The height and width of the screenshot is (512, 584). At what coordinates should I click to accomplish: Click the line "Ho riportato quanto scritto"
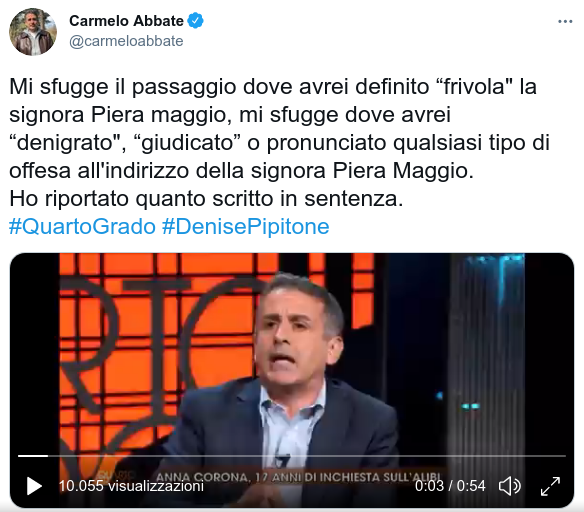pos(206,198)
